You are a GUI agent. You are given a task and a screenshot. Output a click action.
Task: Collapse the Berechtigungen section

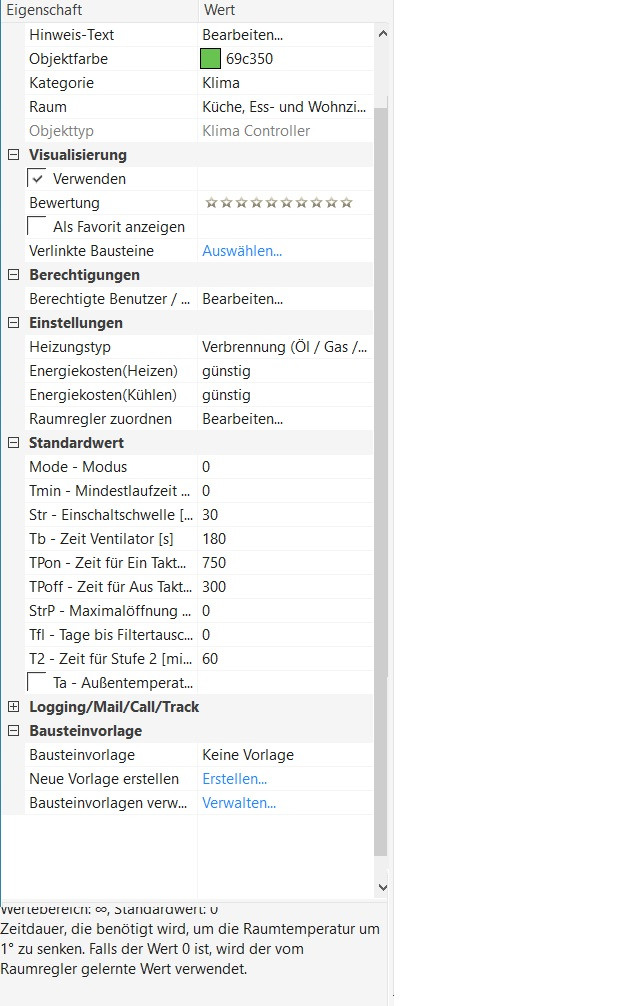[x=13, y=275]
